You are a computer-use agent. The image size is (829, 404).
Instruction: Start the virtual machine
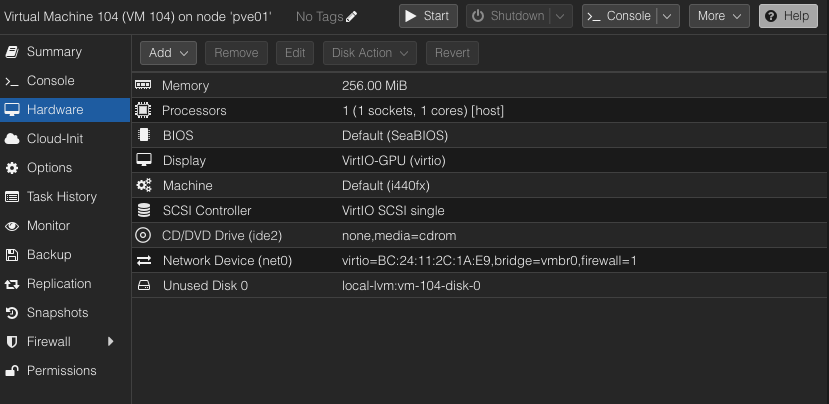pyautogui.click(x=428, y=16)
